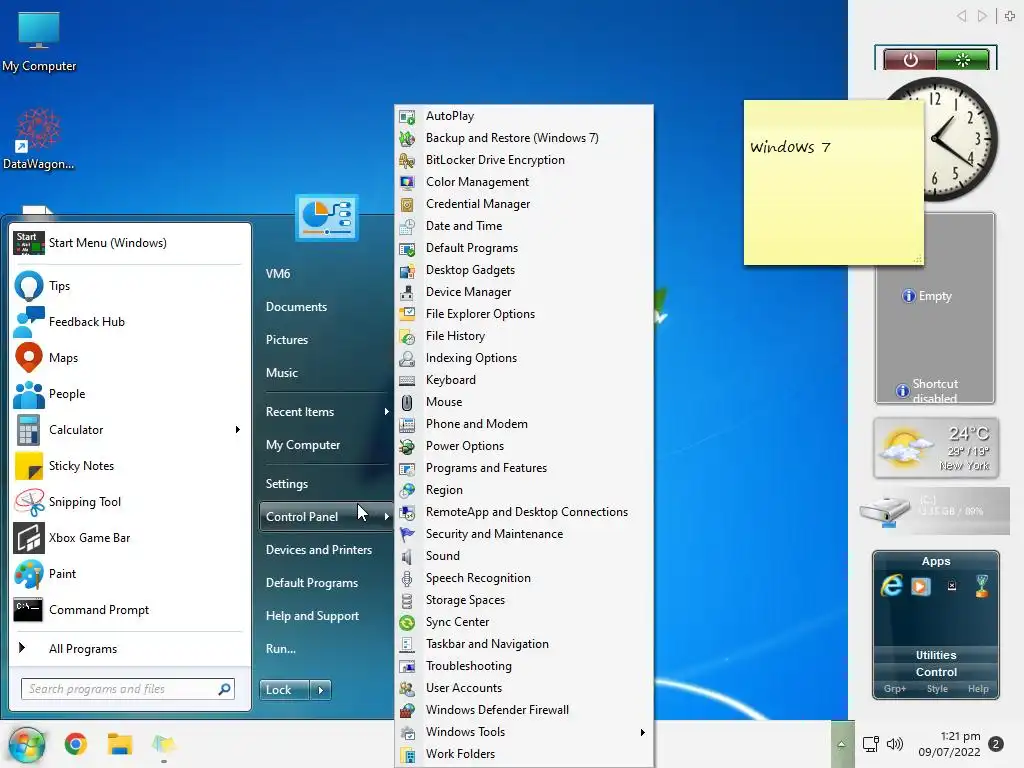Viewport: 1024px width, 768px height.
Task: Click the Lock button
Action: tap(284, 690)
